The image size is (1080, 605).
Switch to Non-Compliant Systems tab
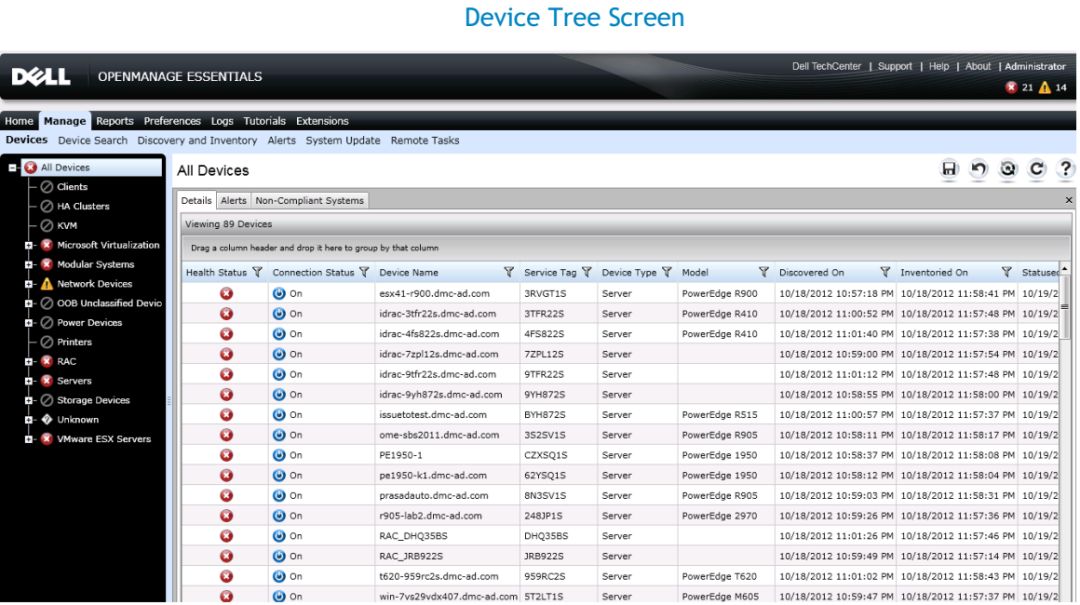point(309,201)
